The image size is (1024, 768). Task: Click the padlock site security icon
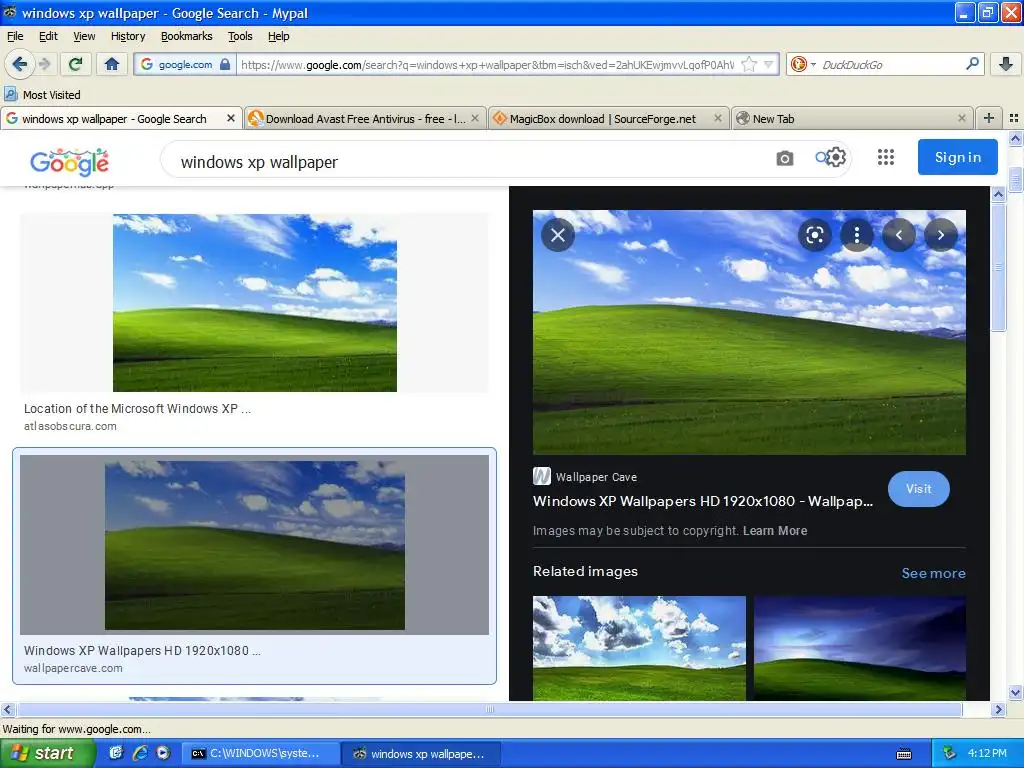pos(225,64)
